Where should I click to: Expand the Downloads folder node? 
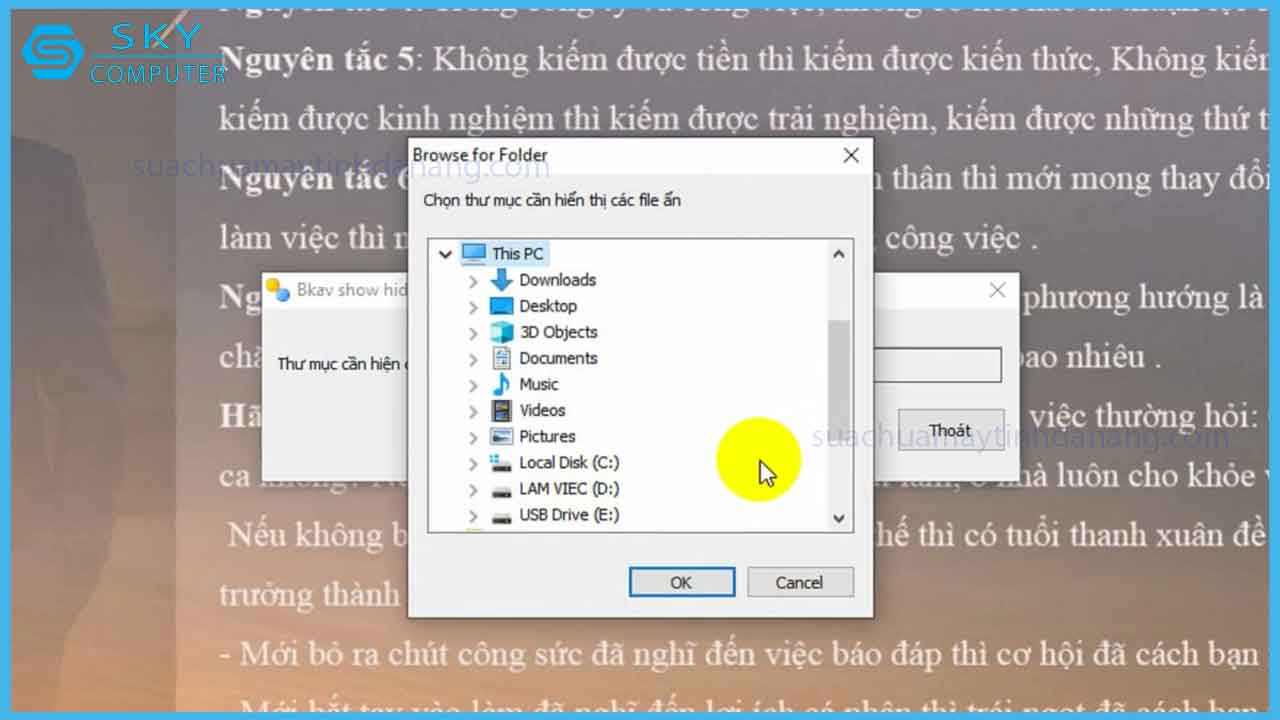pos(473,280)
